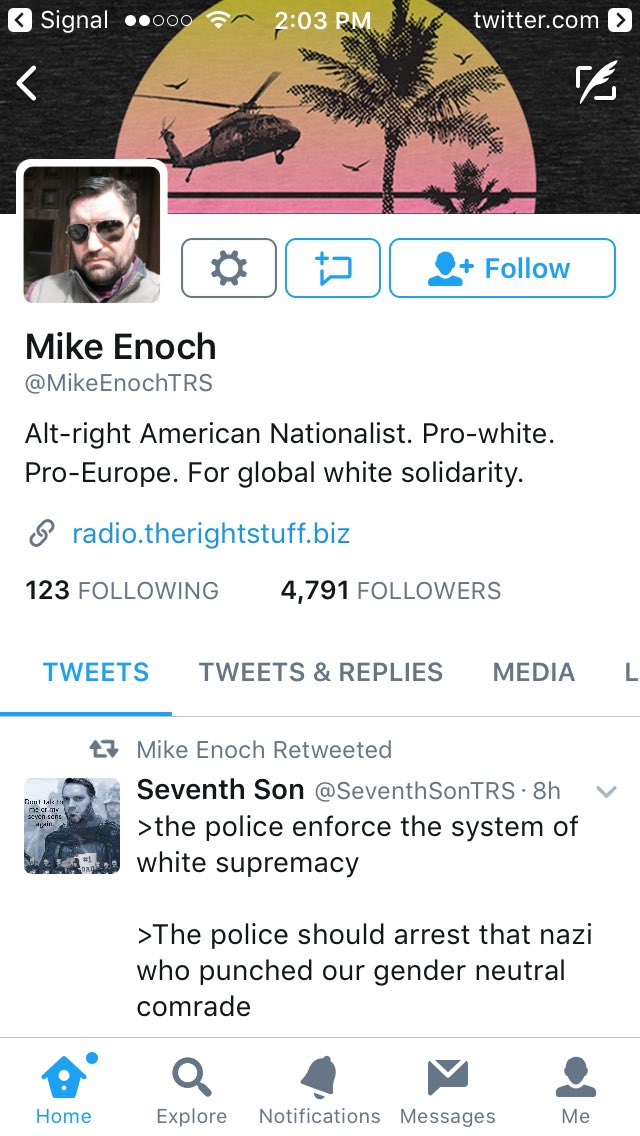The height and width of the screenshot is (1136, 640).
Task: Open the Seventh Son tweet avatar
Action: 72,826
